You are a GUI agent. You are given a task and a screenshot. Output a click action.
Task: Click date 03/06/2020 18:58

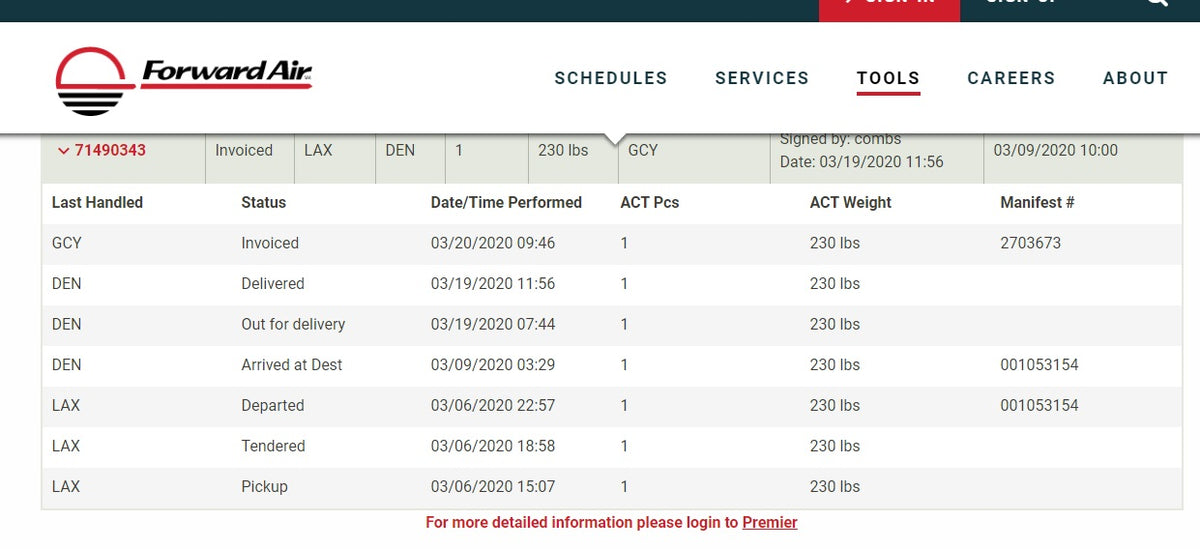pyautogui.click(x=493, y=446)
